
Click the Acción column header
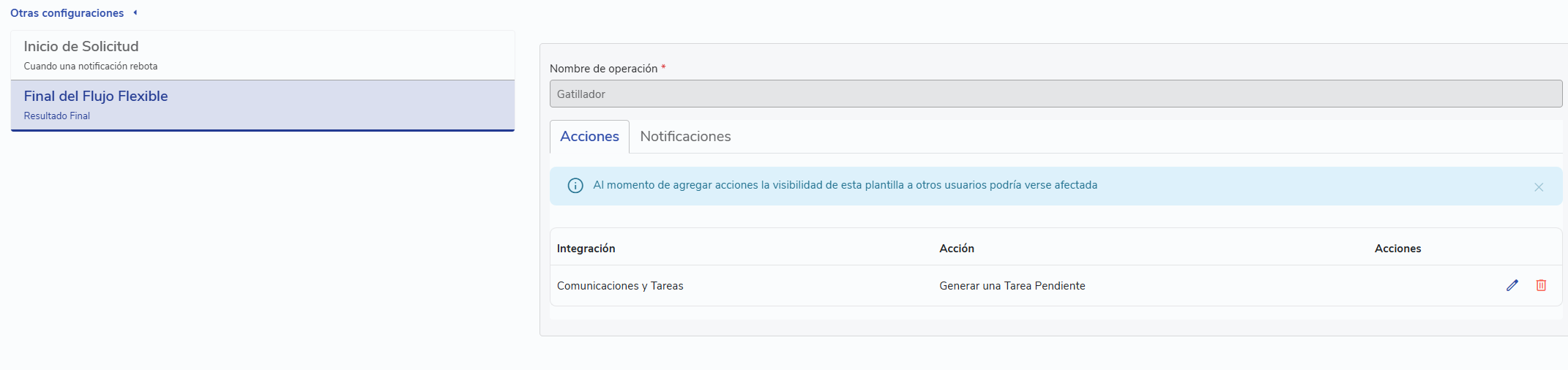956,249
